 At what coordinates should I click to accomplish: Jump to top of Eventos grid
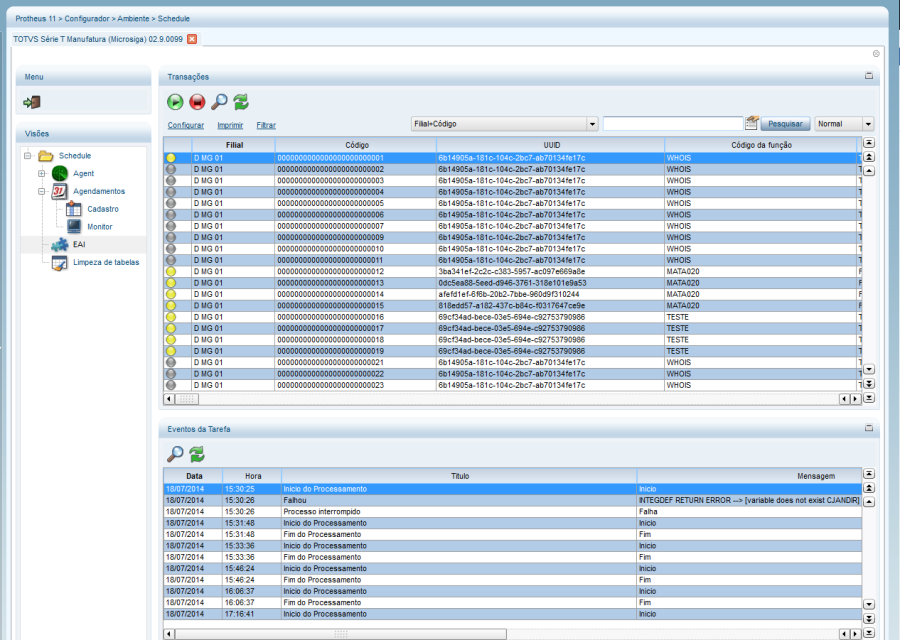[869, 474]
